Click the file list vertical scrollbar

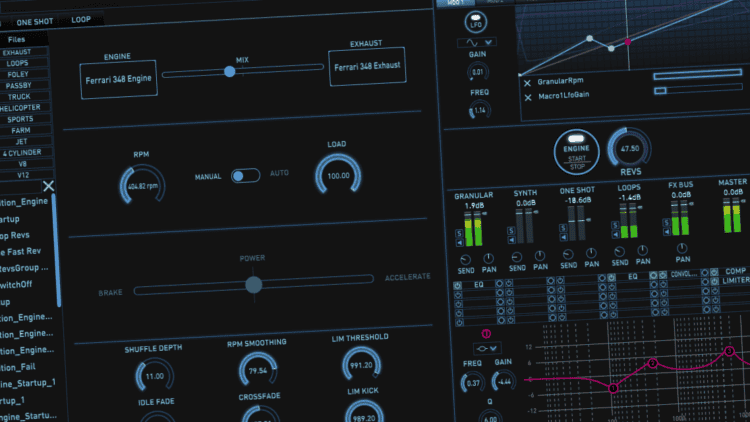56,249
